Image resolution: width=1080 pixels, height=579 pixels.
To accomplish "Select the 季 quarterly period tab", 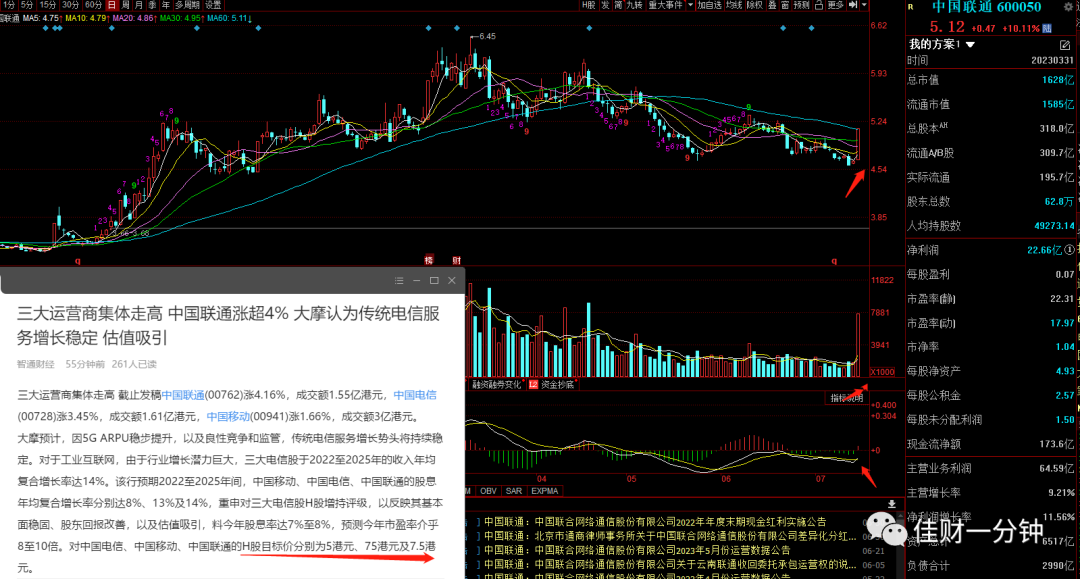I will (x=152, y=5).
